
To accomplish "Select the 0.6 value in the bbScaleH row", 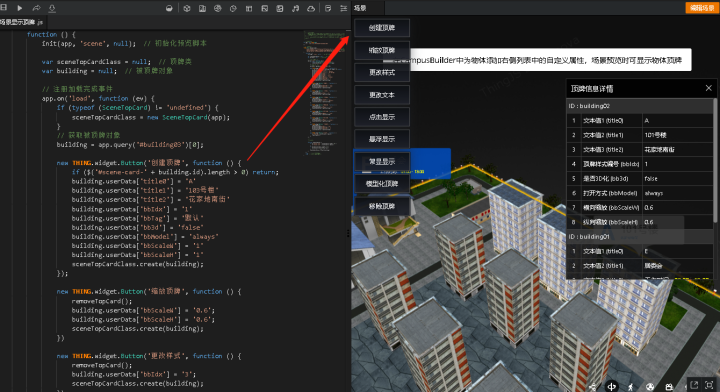I will [x=677, y=222].
